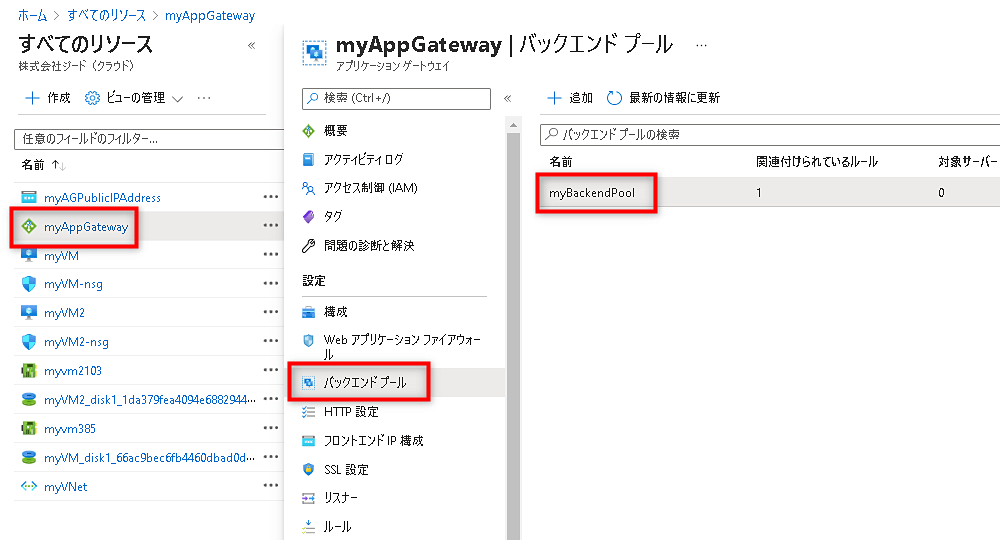1000x540 pixels.
Task: Click the ルール icon
Action: 309,527
